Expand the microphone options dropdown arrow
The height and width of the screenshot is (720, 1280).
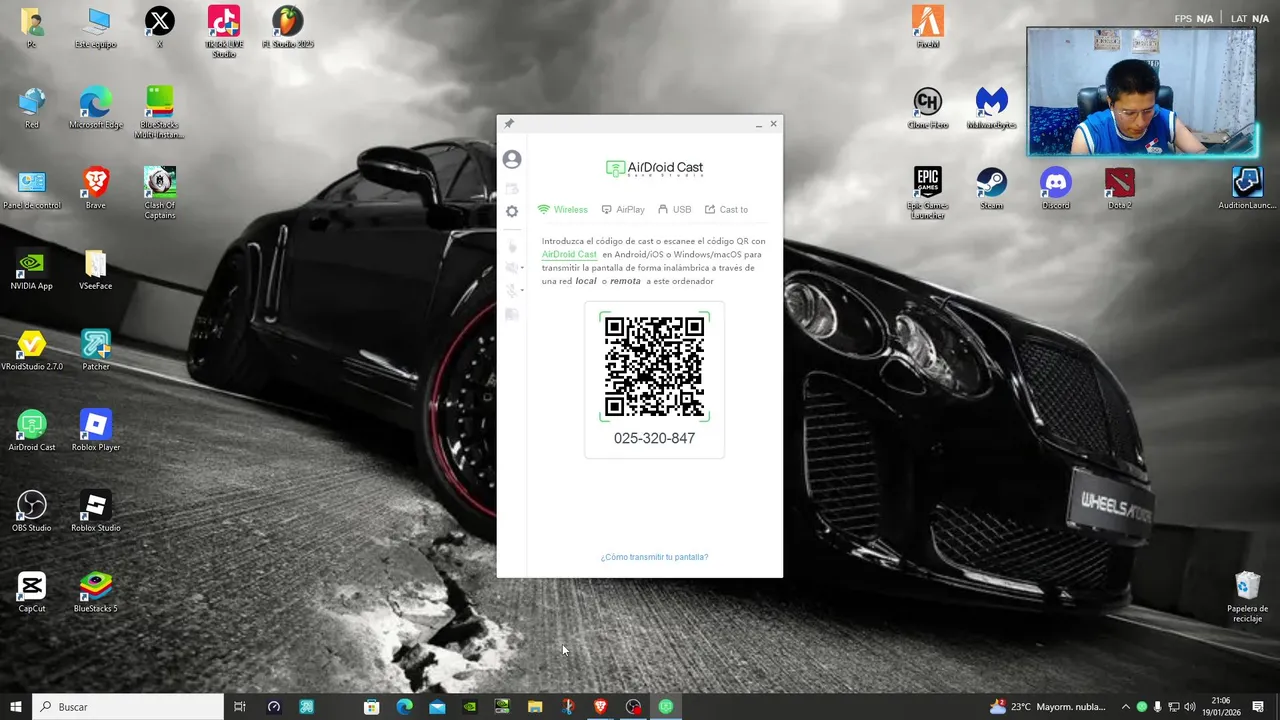point(522,291)
